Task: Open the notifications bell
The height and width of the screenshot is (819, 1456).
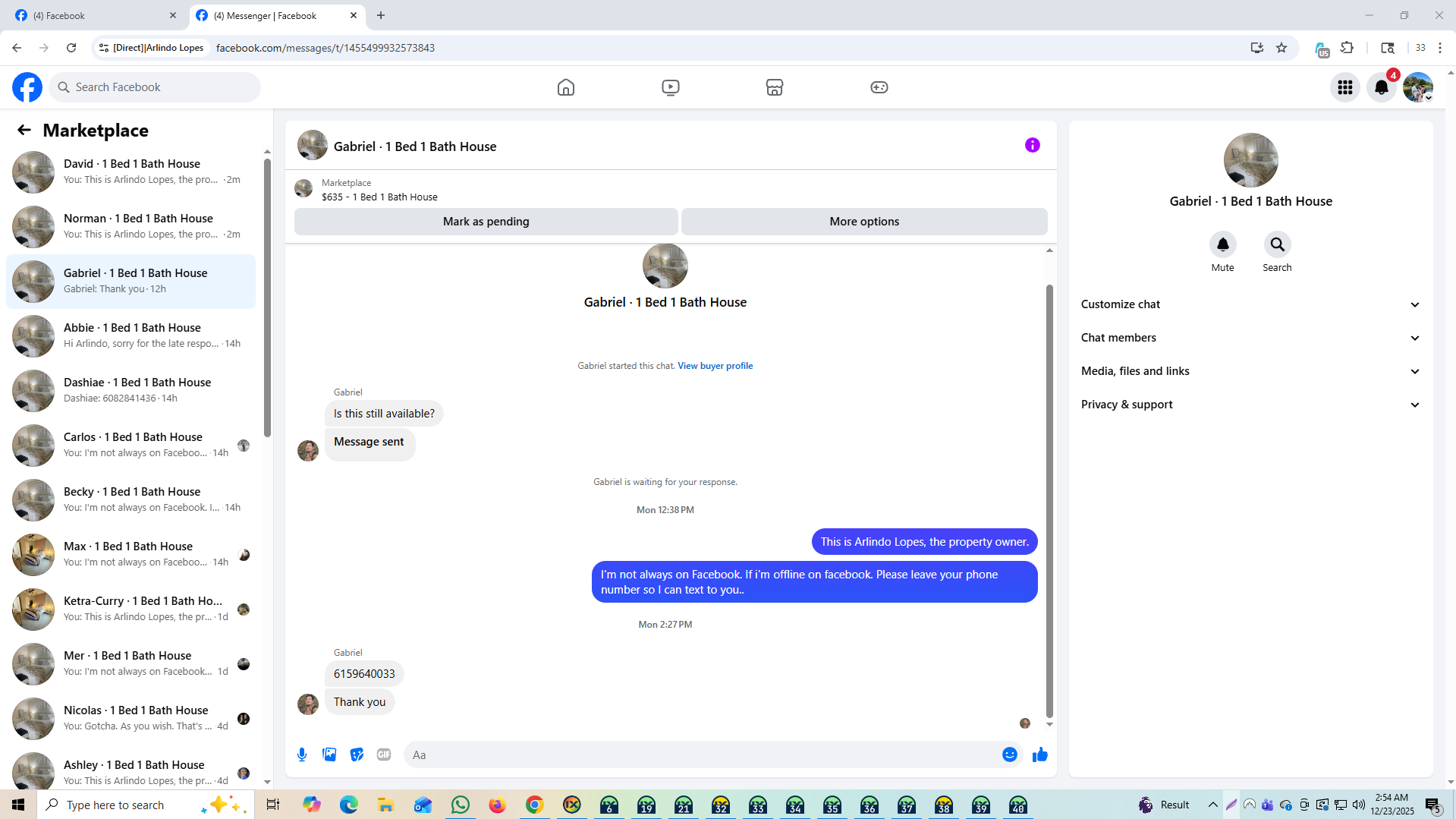Action: tap(1381, 87)
